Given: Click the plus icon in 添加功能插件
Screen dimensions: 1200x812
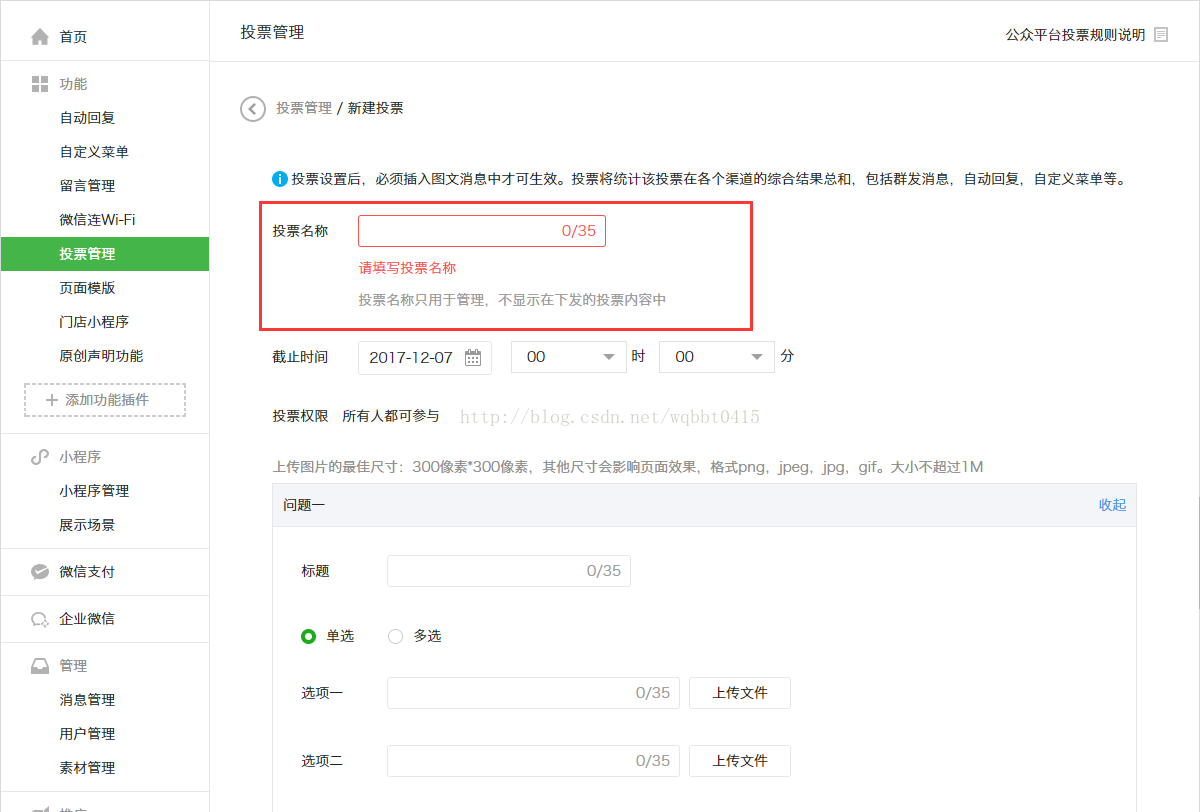Looking at the screenshot, I should [x=52, y=400].
